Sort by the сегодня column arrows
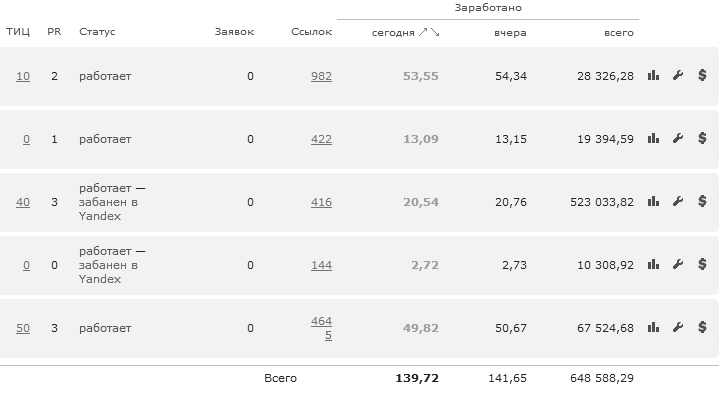Image resolution: width=723 pixels, height=406 pixels. click(x=429, y=33)
